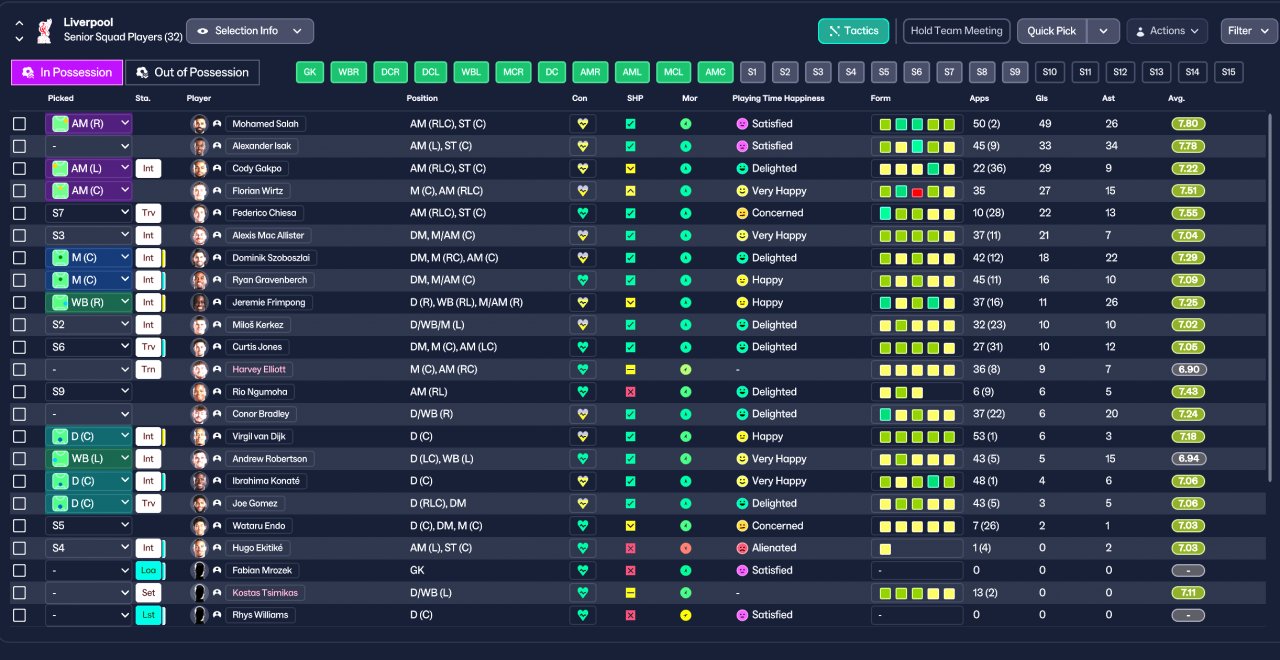Click sharpness icon for Kostas Tsimikas
Viewport: 1280px width, 660px height.
(630, 593)
